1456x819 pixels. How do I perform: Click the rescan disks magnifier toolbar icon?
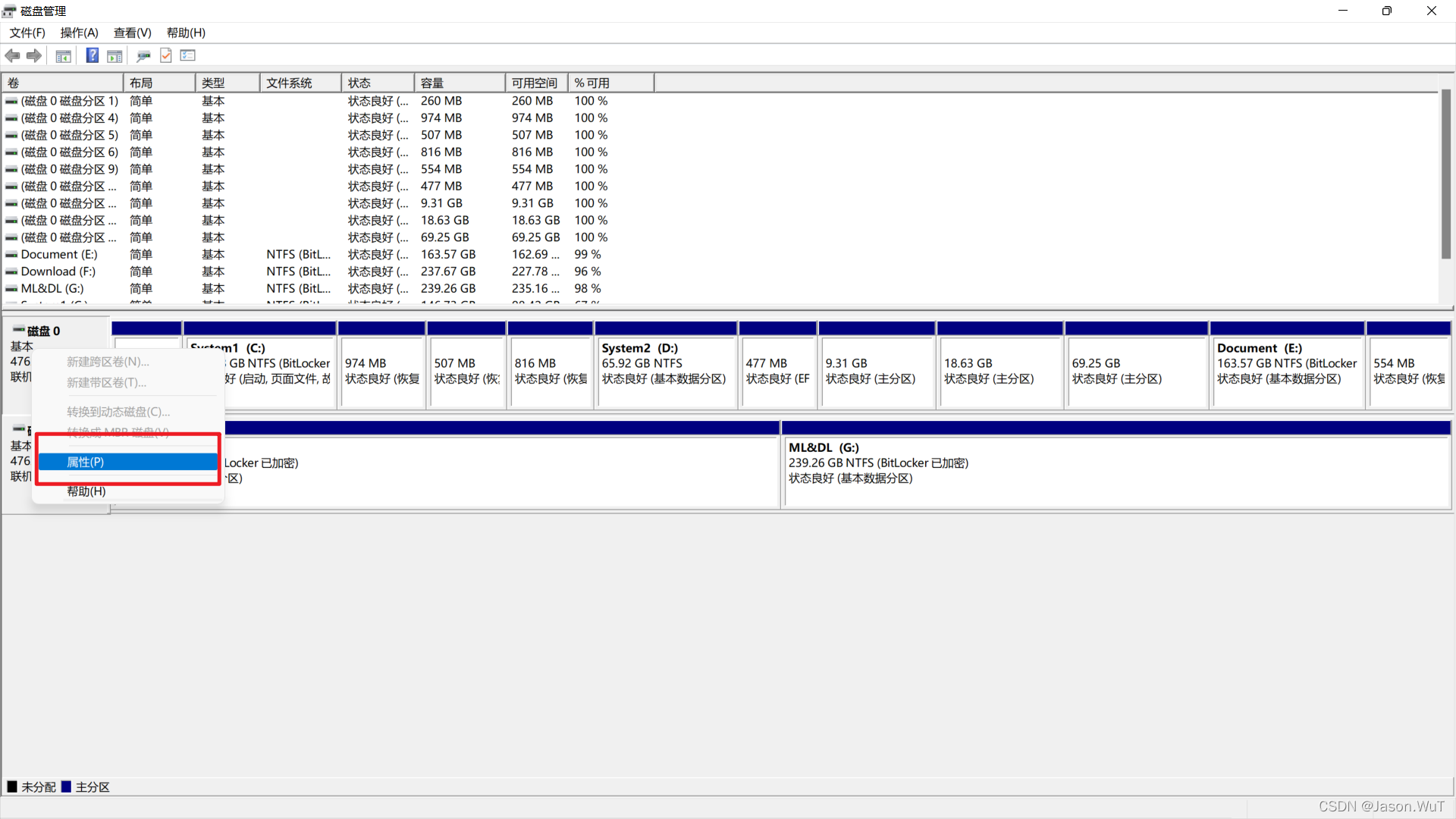143,55
